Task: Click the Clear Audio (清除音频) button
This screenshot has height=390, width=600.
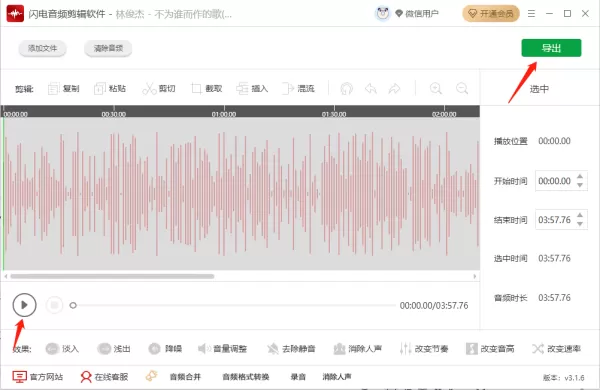Action: (108, 48)
